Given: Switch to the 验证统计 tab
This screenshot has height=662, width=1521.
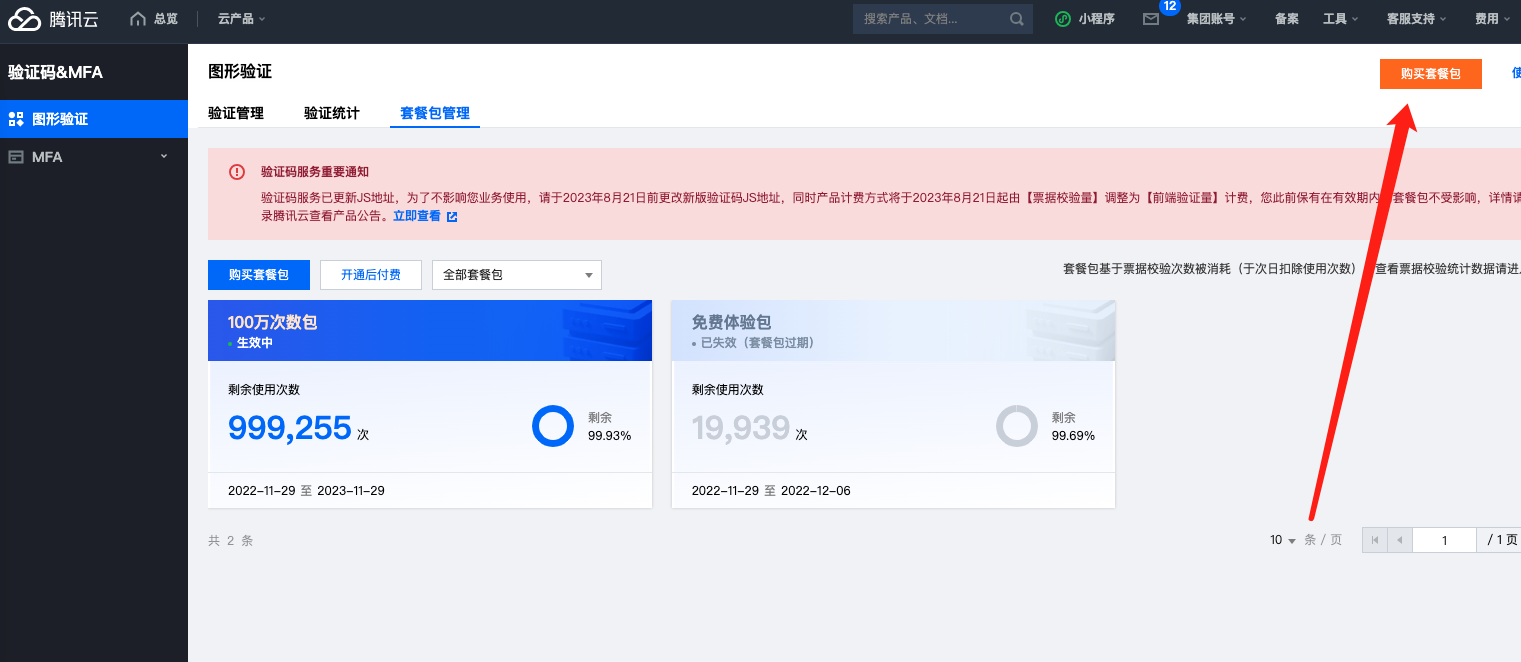Looking at the screenshot, I should (332, 113).
